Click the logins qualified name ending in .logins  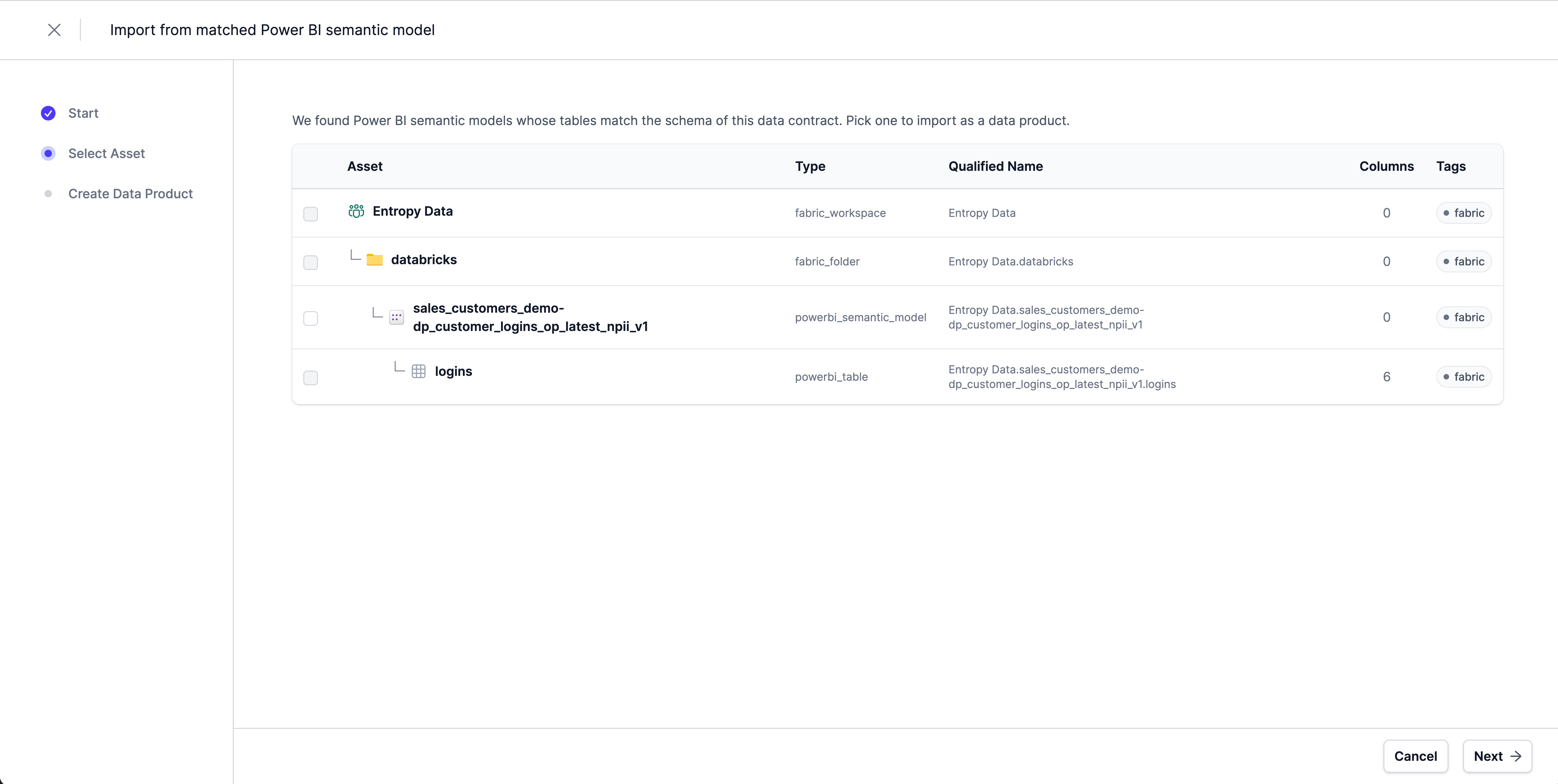point(1062,376)
